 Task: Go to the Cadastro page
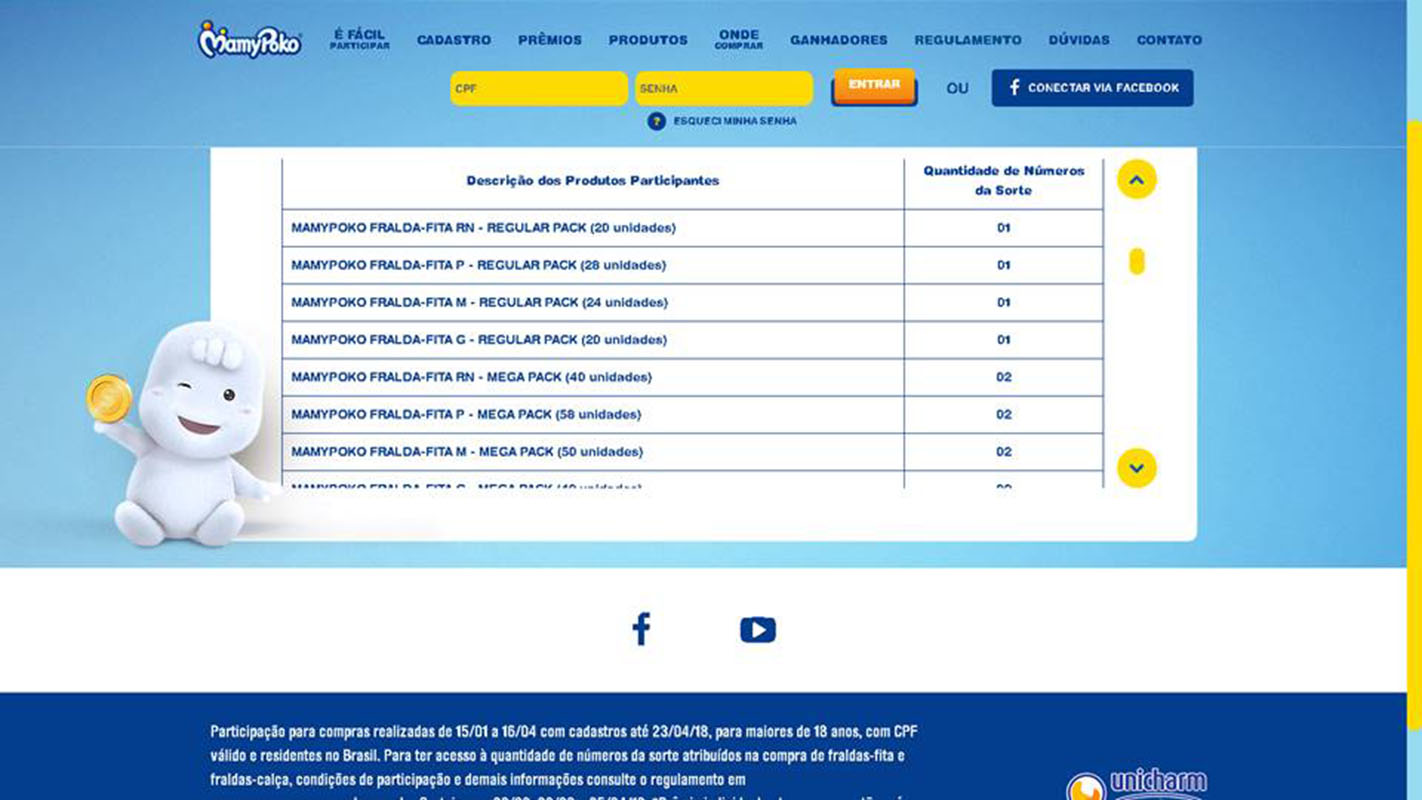(454, 40)
